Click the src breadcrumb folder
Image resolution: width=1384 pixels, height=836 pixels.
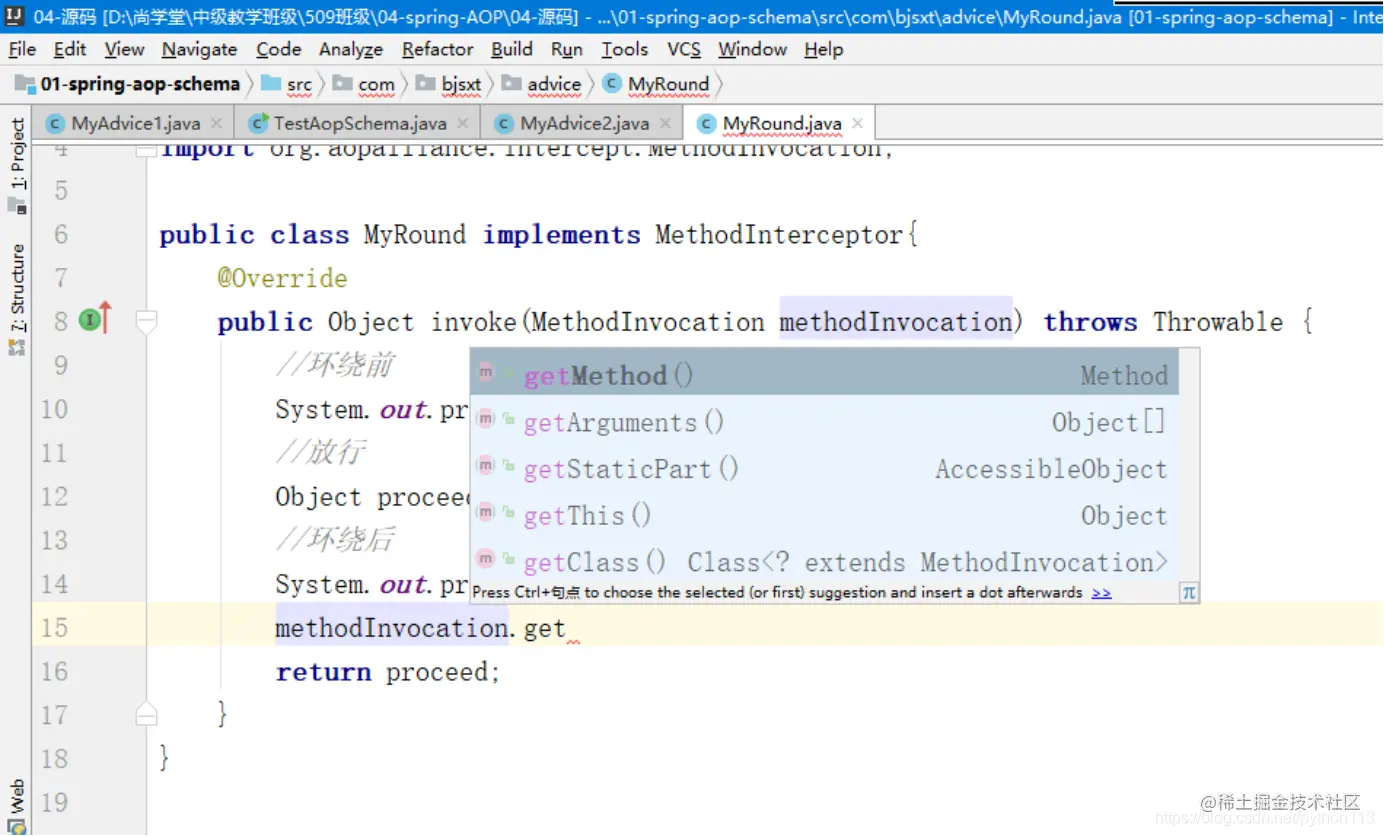pos(288,84)
